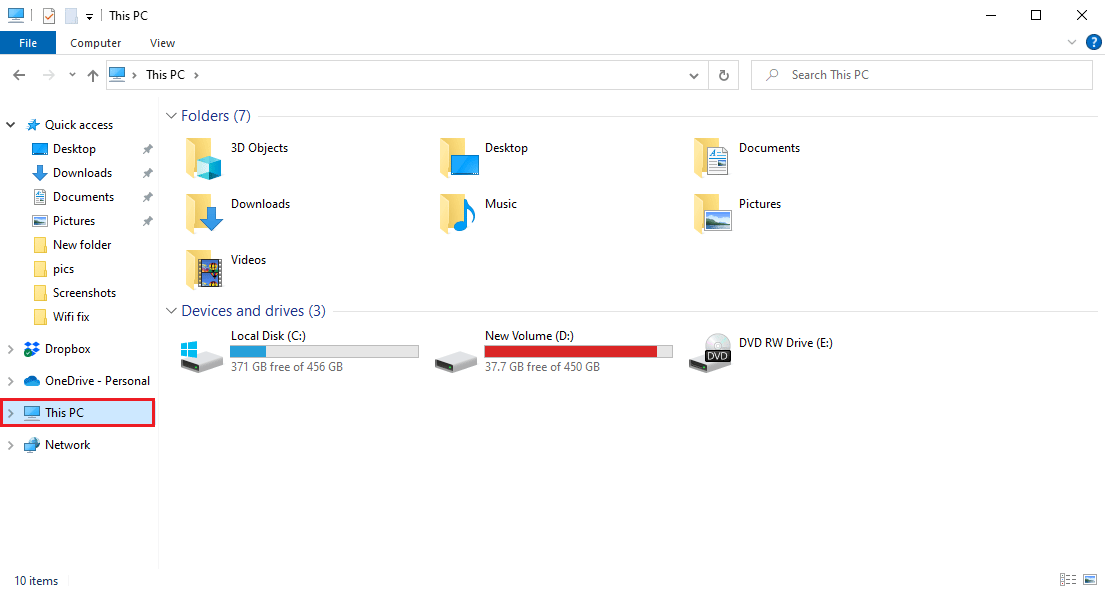Click the Quick access label

pos(79,125)
